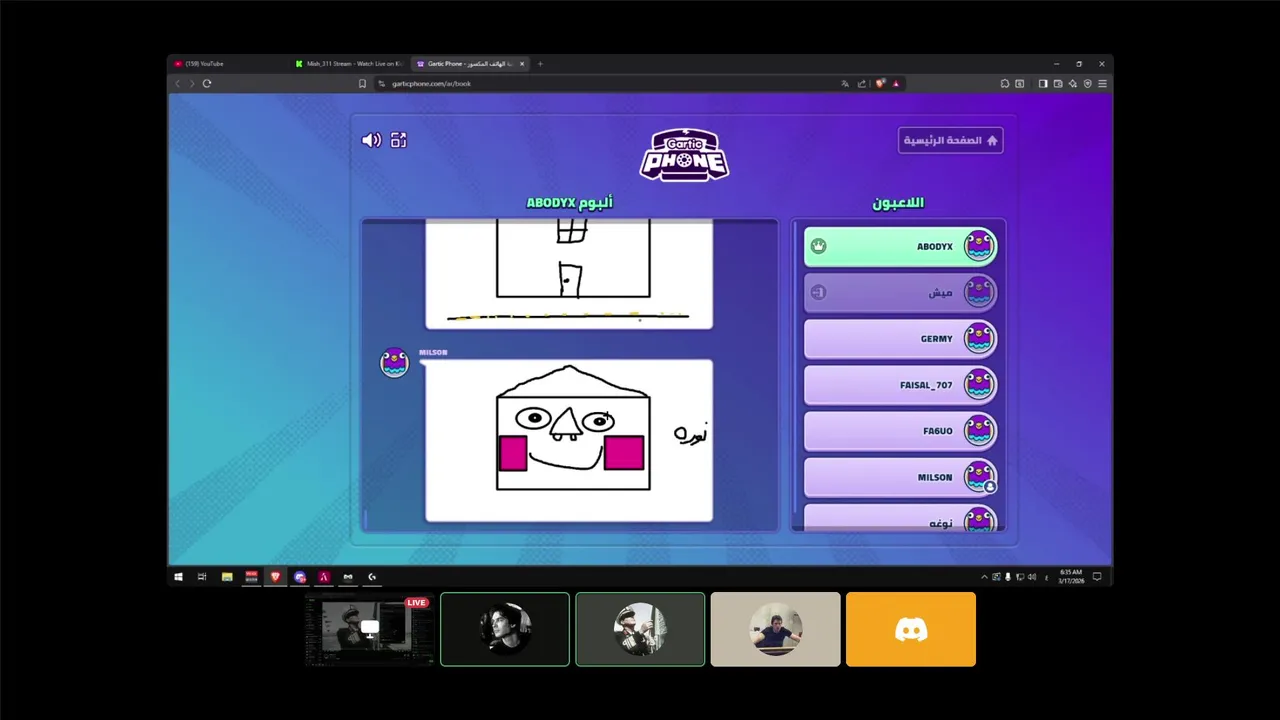
Task: Mute the Gartic Phone sound speaker icon
Action: coord(371,140)
